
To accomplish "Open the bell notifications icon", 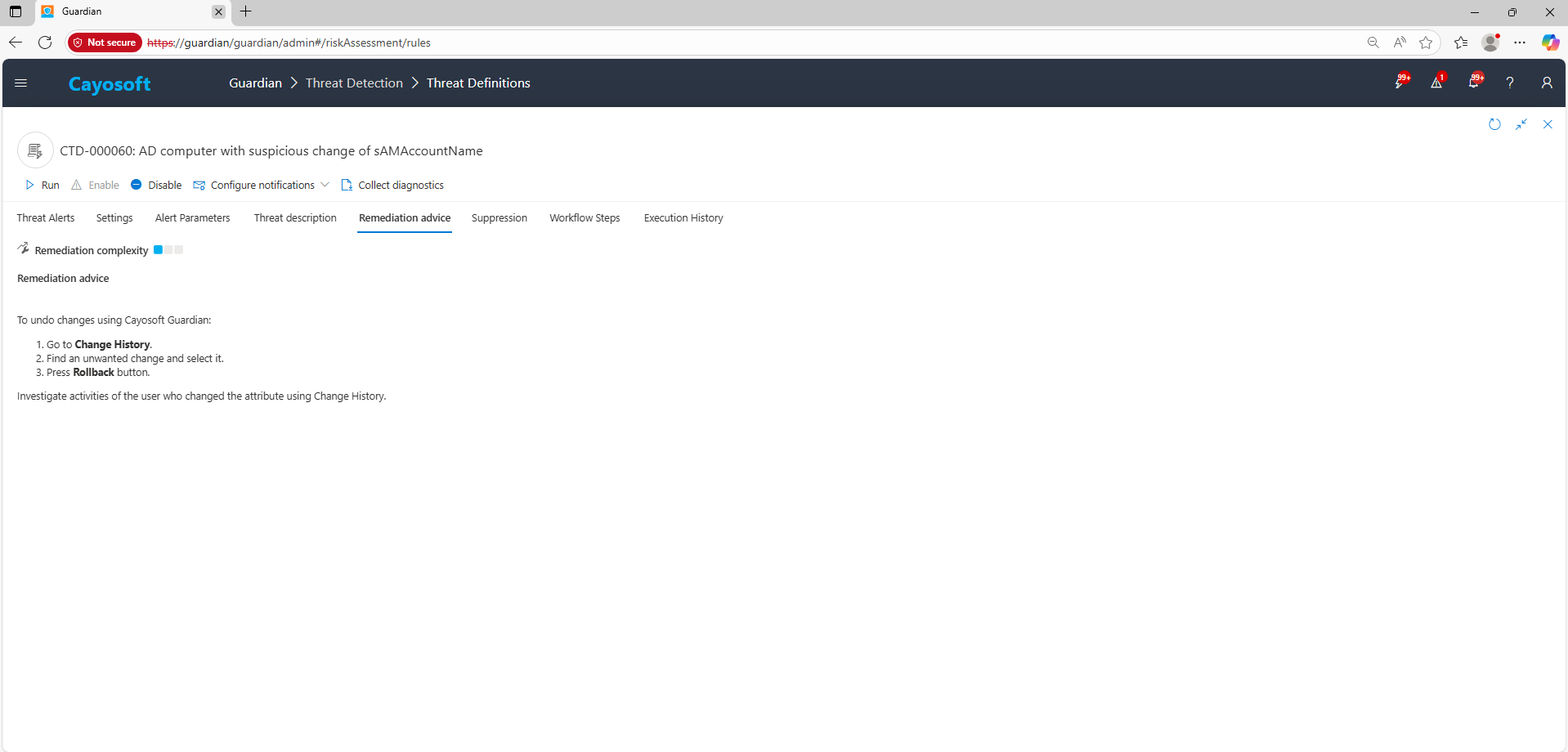I will [x=1474, y=83].
